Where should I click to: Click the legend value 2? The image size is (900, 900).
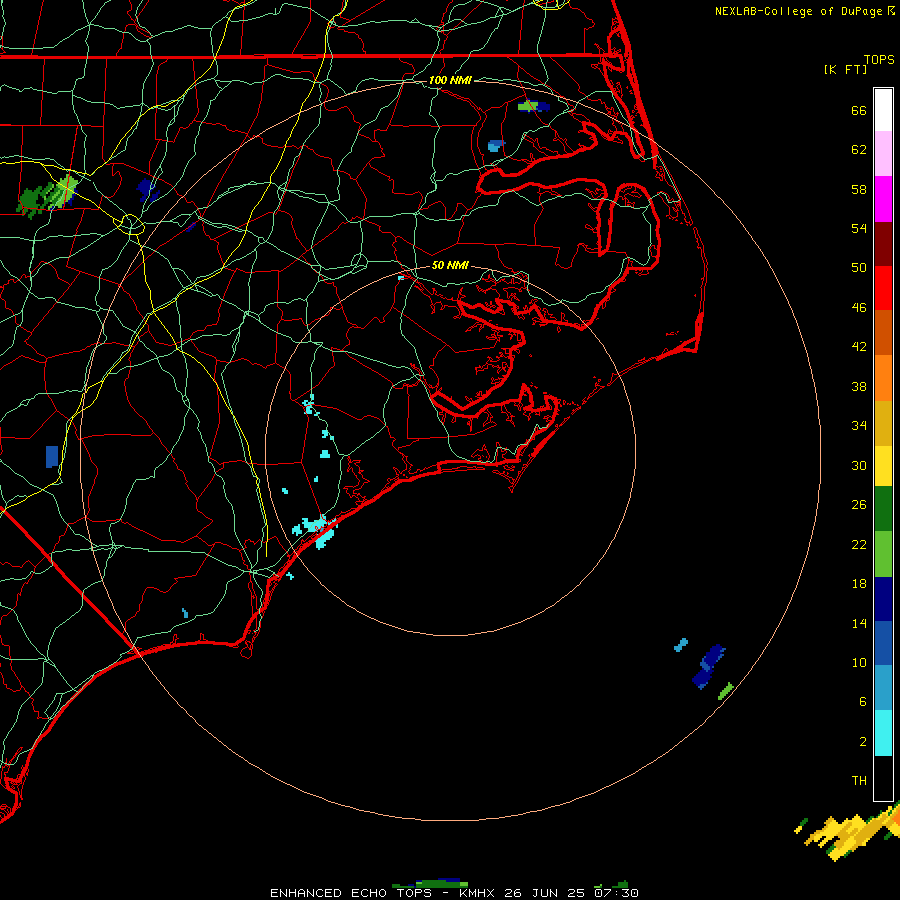click(863, 742)
